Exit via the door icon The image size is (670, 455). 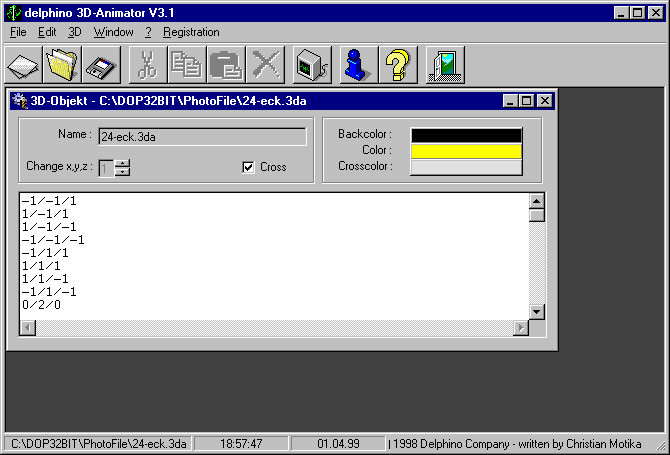[445, 65]
